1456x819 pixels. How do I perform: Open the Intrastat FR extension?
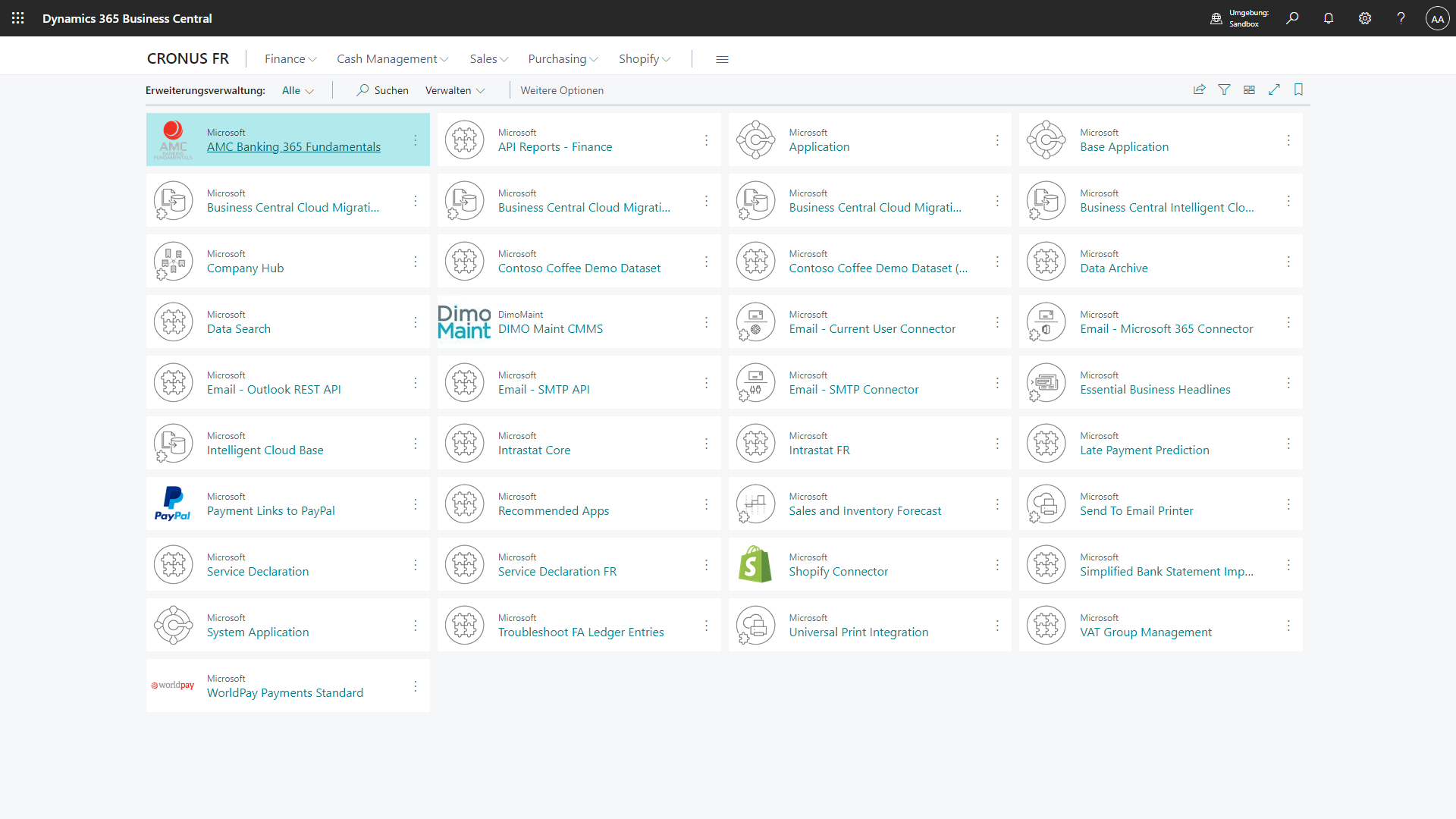pos(819,450)
